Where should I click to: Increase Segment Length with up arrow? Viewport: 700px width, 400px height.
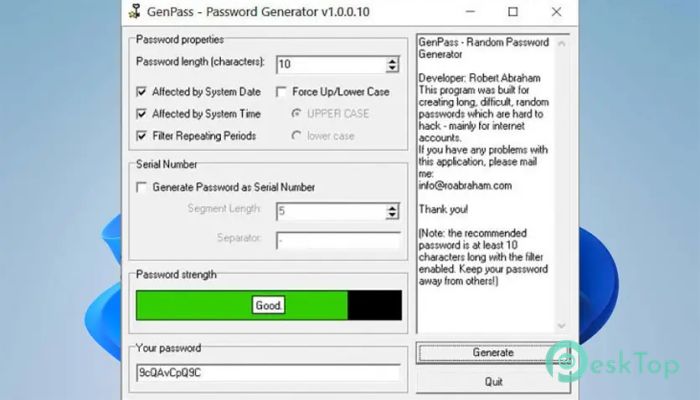392,208
